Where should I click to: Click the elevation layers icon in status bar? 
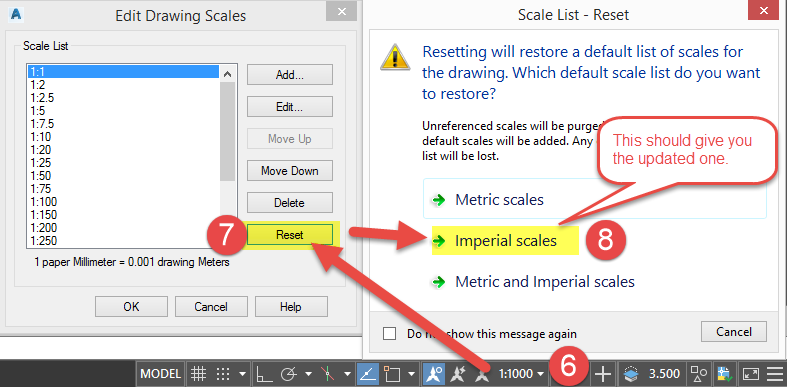[630, 373]
